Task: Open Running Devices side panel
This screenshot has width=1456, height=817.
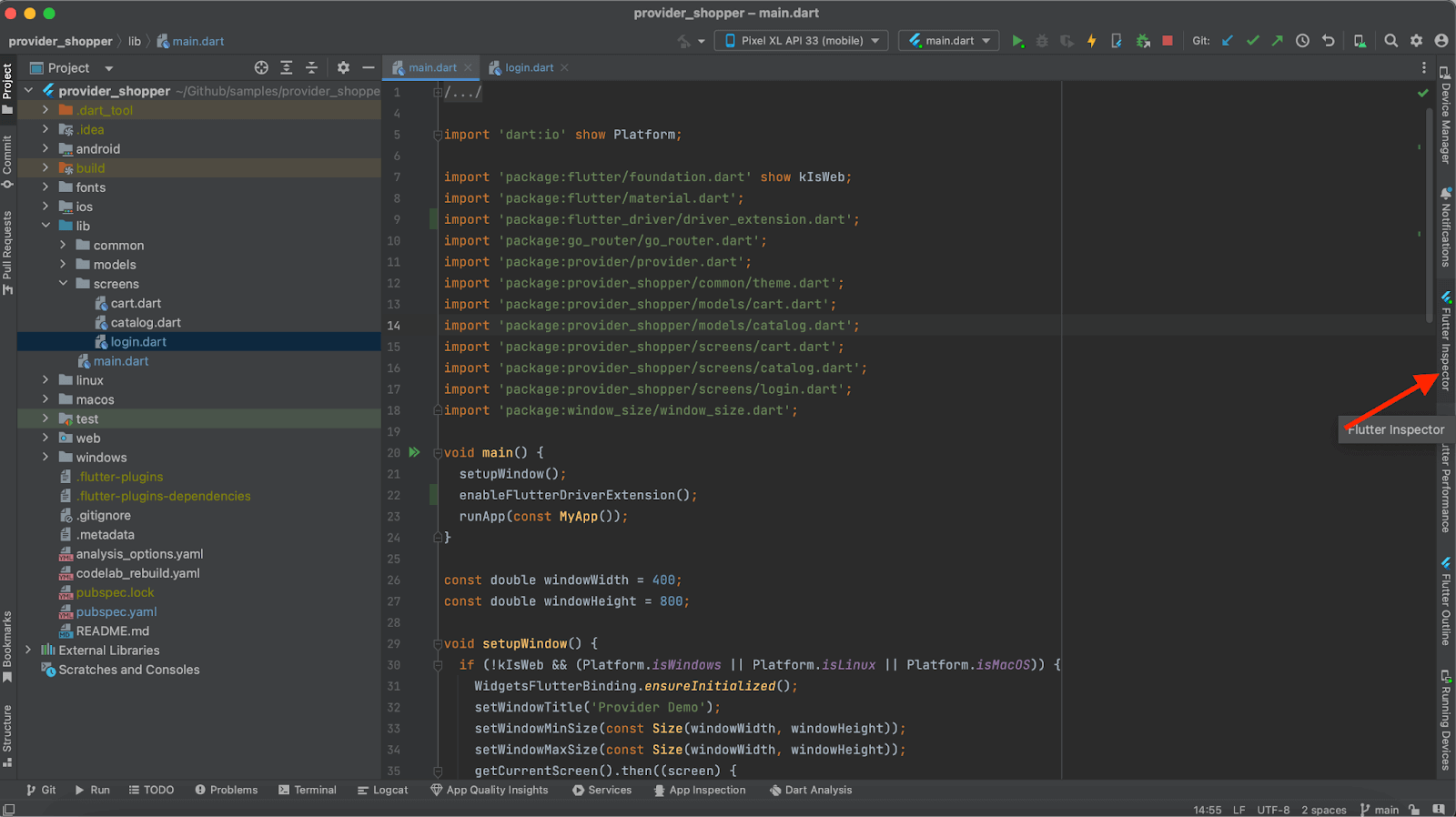Action: [x=1445, y=721]
